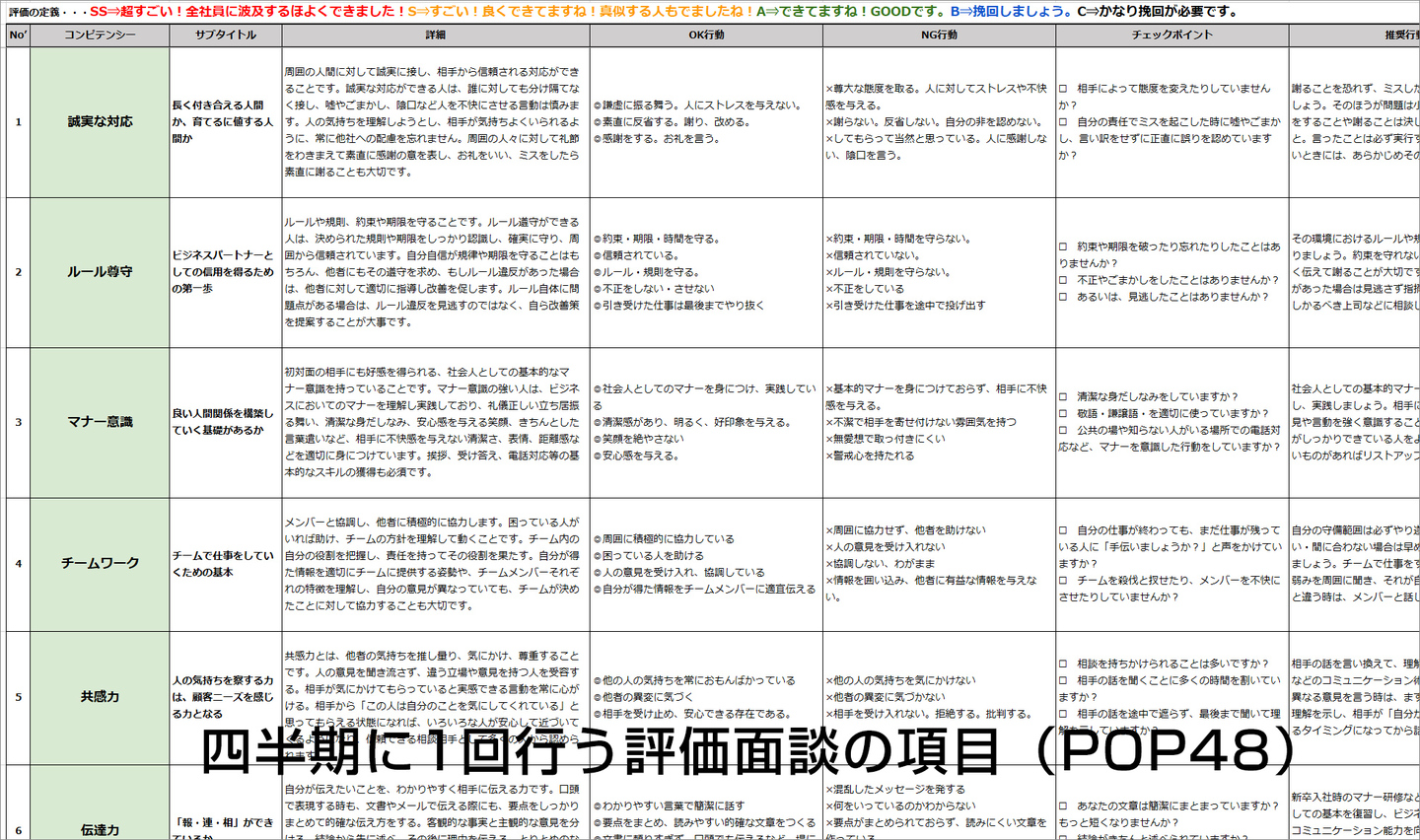This screenshot has width=1420, height=840.
Task: Tick the 敬語・謙譲語・を適切に使っていますか checkbox
Action: [1063, 414]
